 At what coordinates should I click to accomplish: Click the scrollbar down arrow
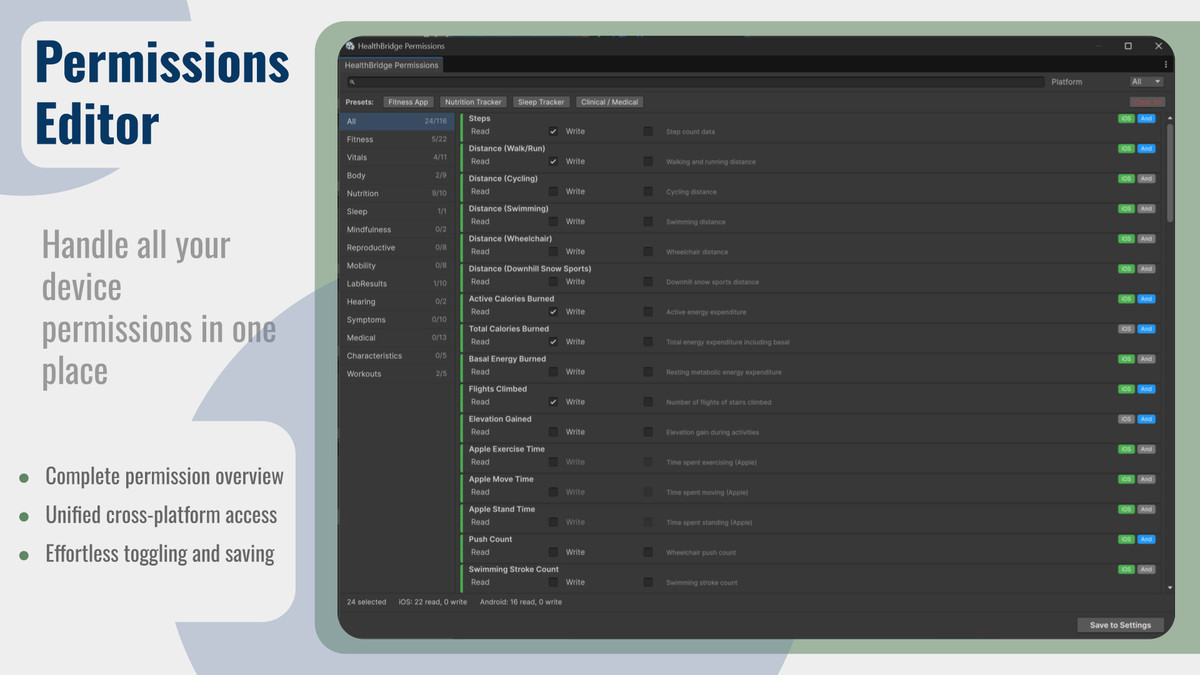point(1170,587)
